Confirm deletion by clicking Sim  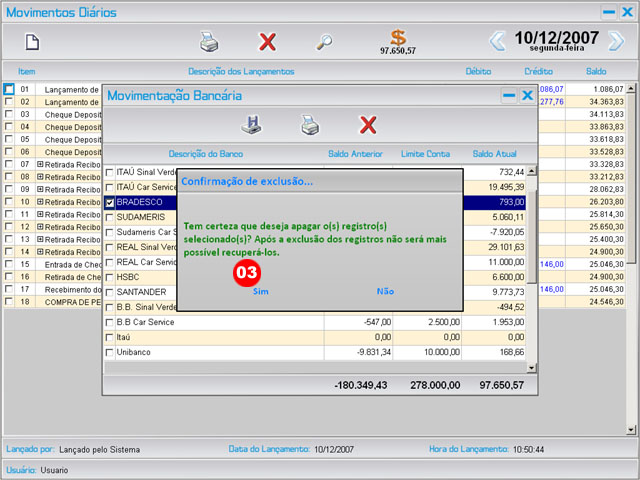261,291
